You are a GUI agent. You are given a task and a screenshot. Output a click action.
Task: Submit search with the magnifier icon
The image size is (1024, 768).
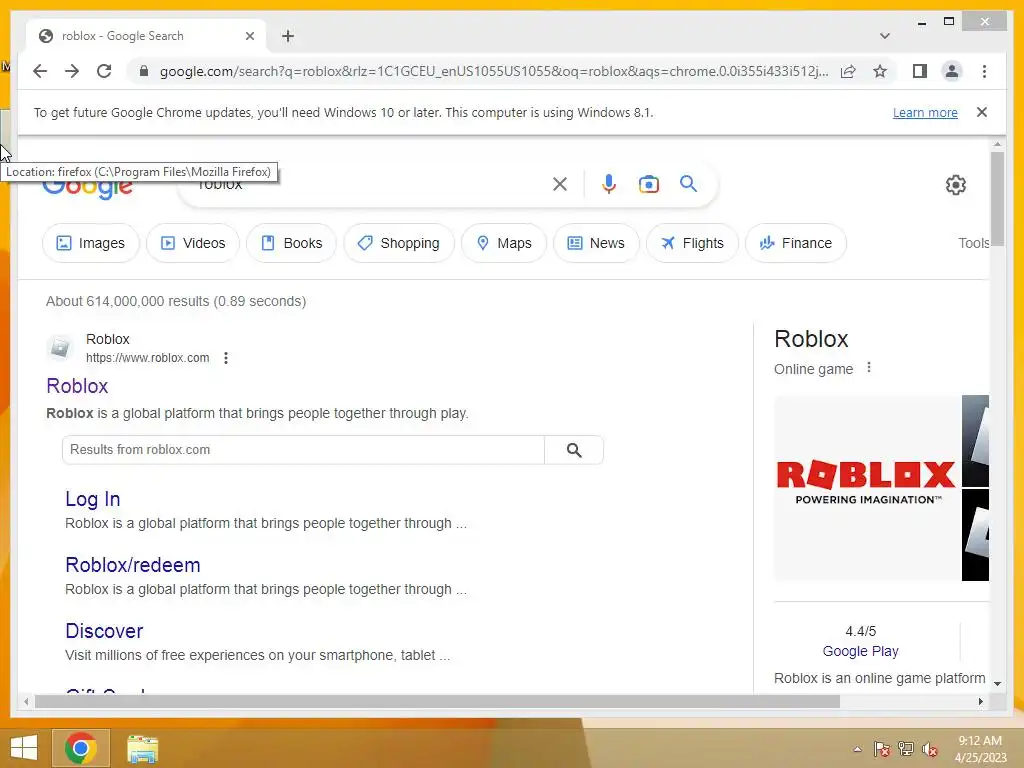(688, 184)
